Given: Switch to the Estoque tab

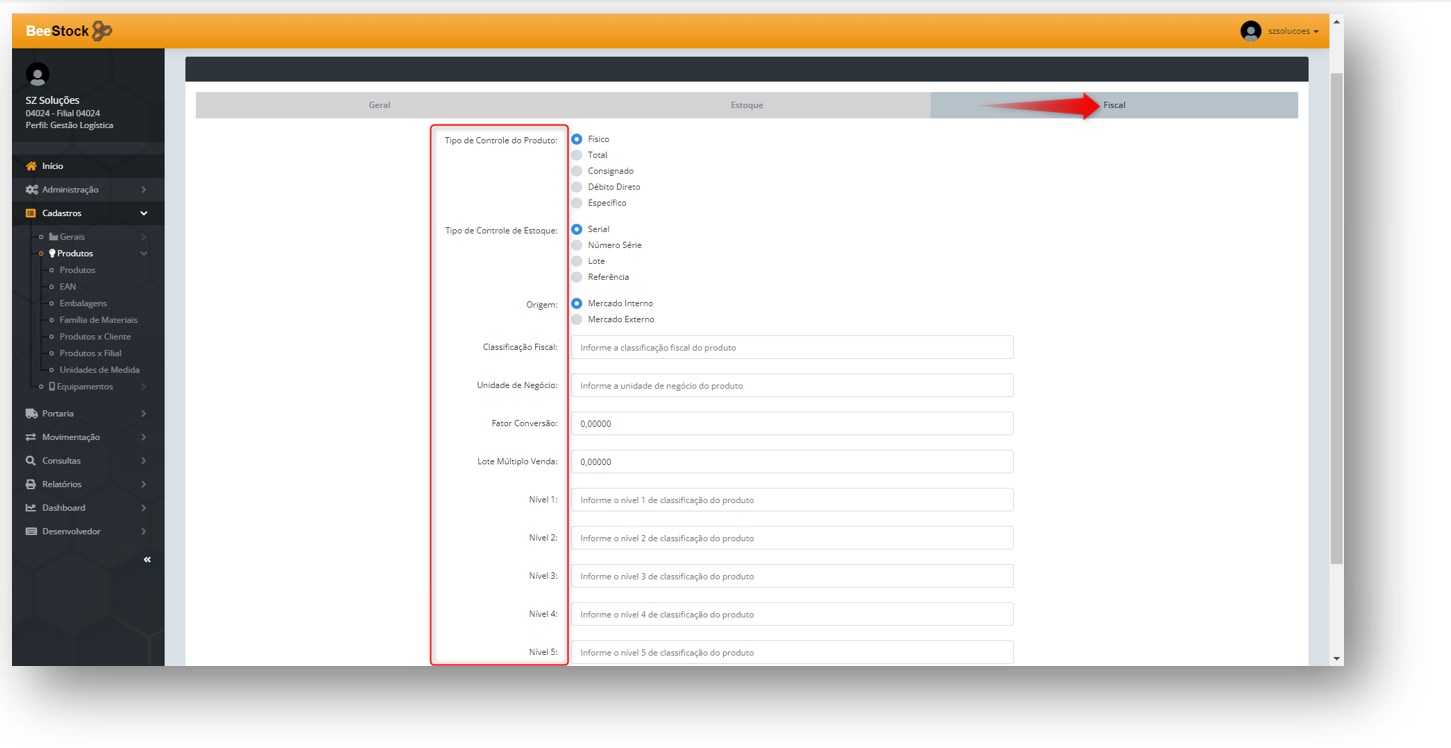Looking at the screenshot, I should 746,105.
